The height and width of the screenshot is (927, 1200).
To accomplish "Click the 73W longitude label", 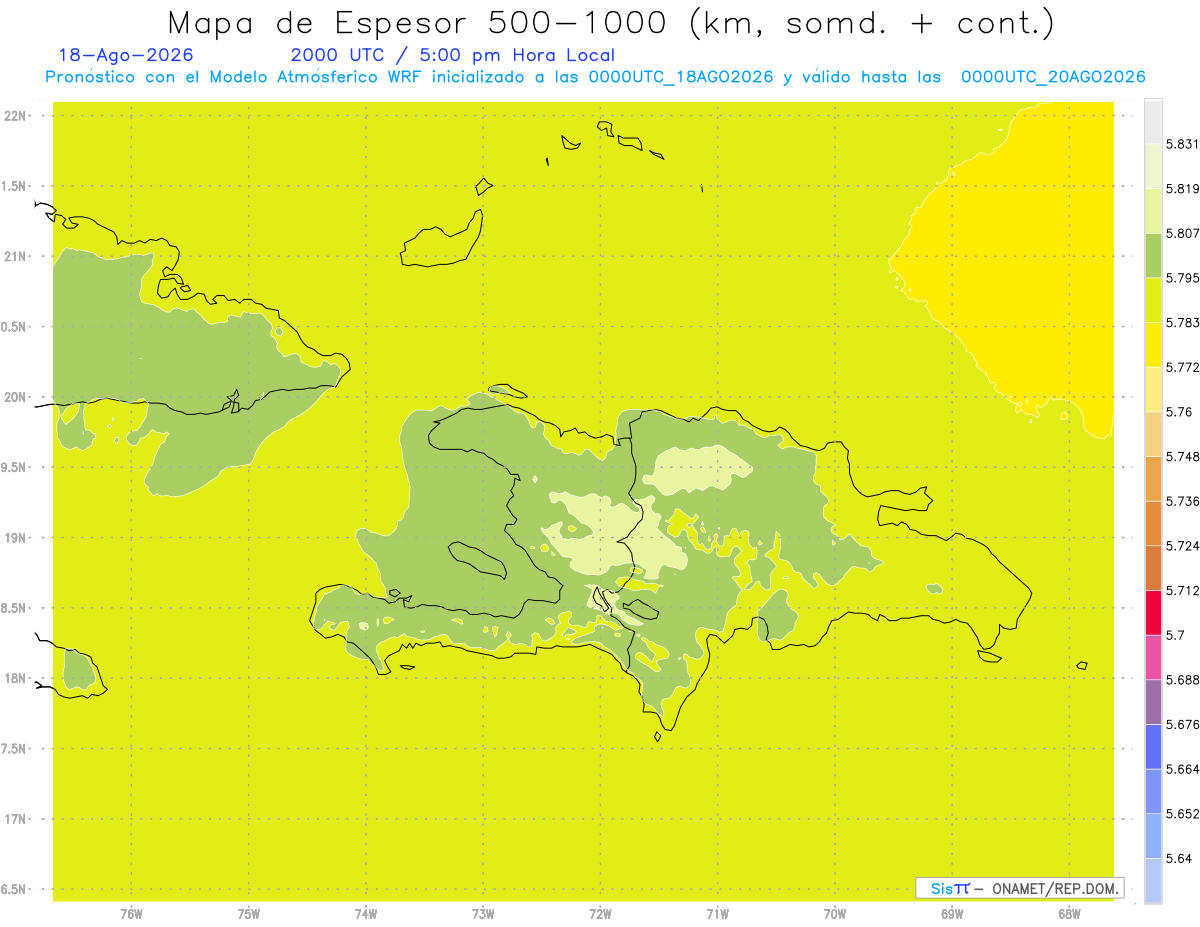I will point(483,913).
